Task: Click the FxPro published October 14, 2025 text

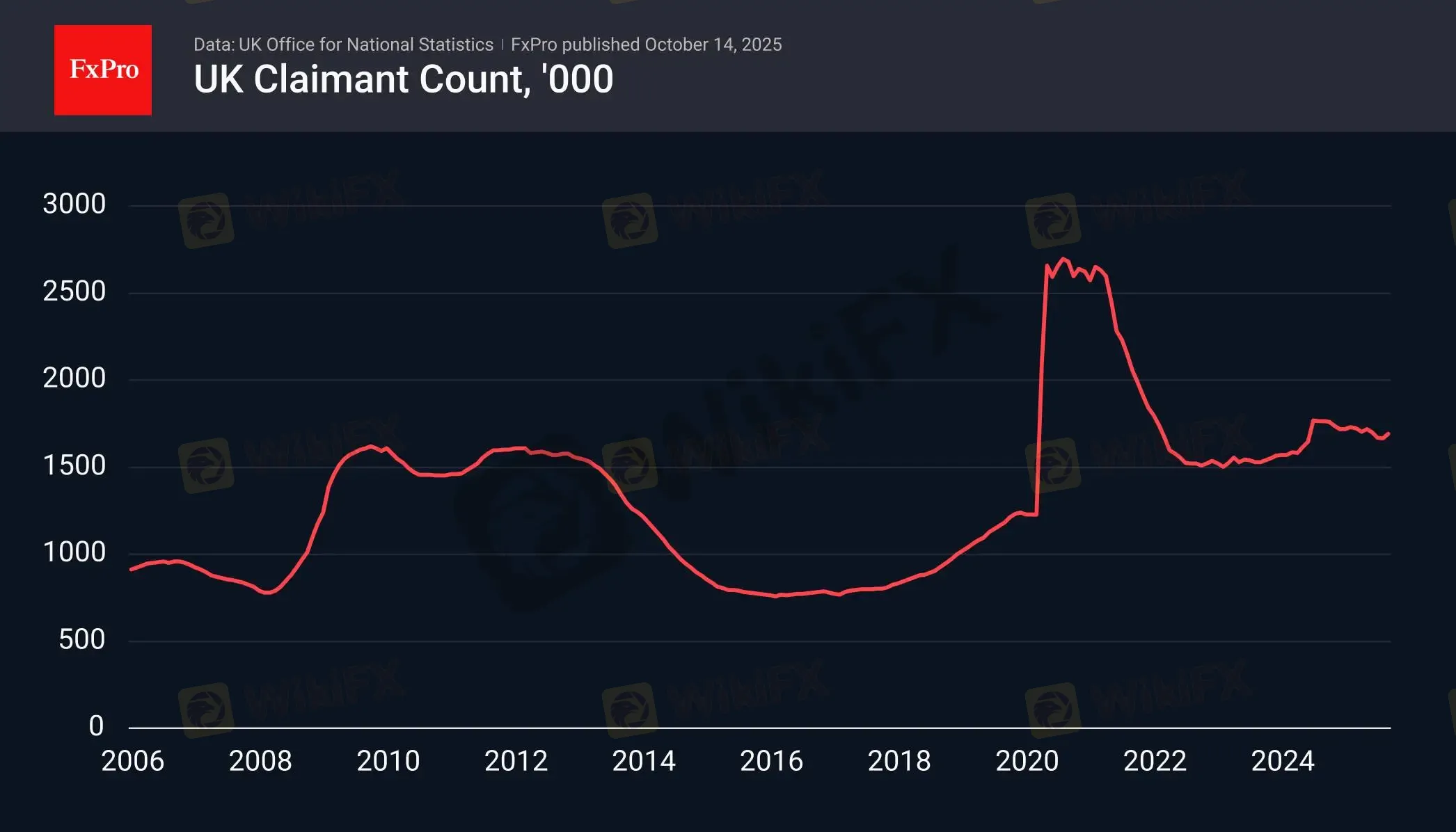Action: tap(646, 45)
